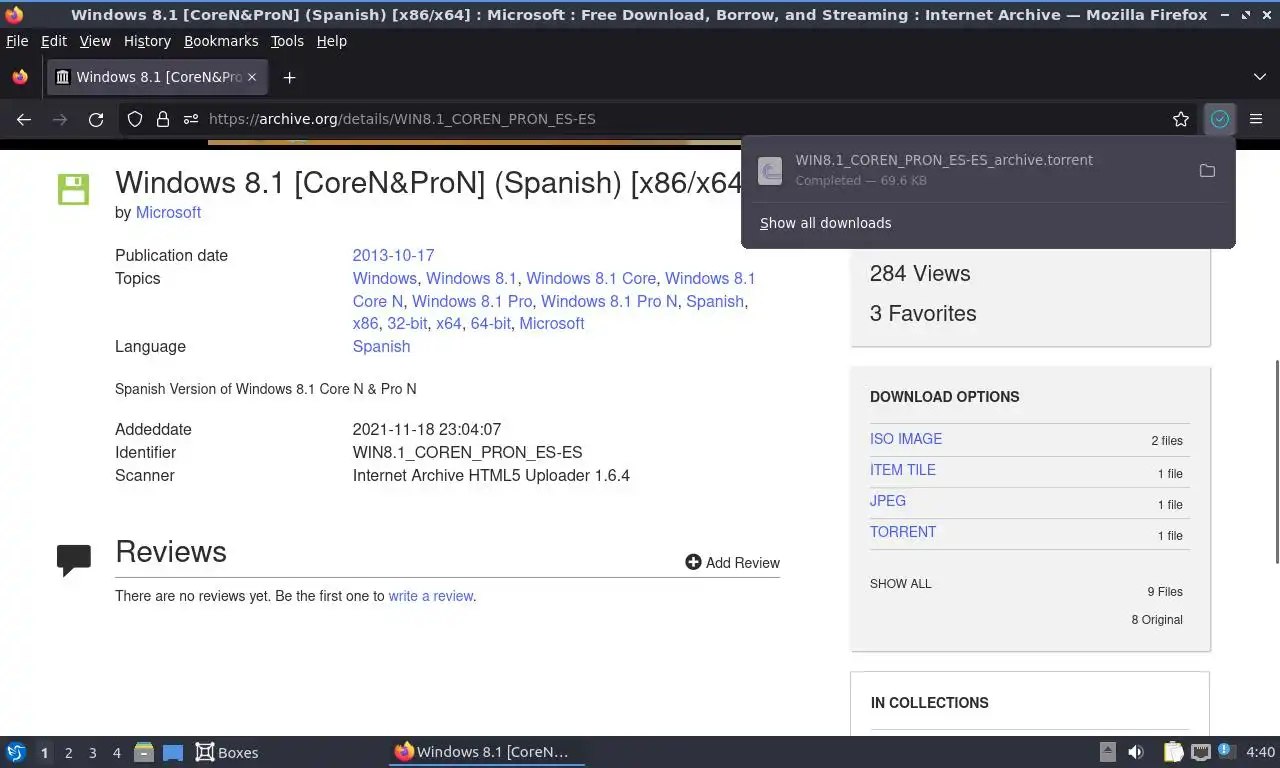Click the clipboard tray icon
Screen dimensions: 1280x768
pyautogui.click(x=1174, y=752)
